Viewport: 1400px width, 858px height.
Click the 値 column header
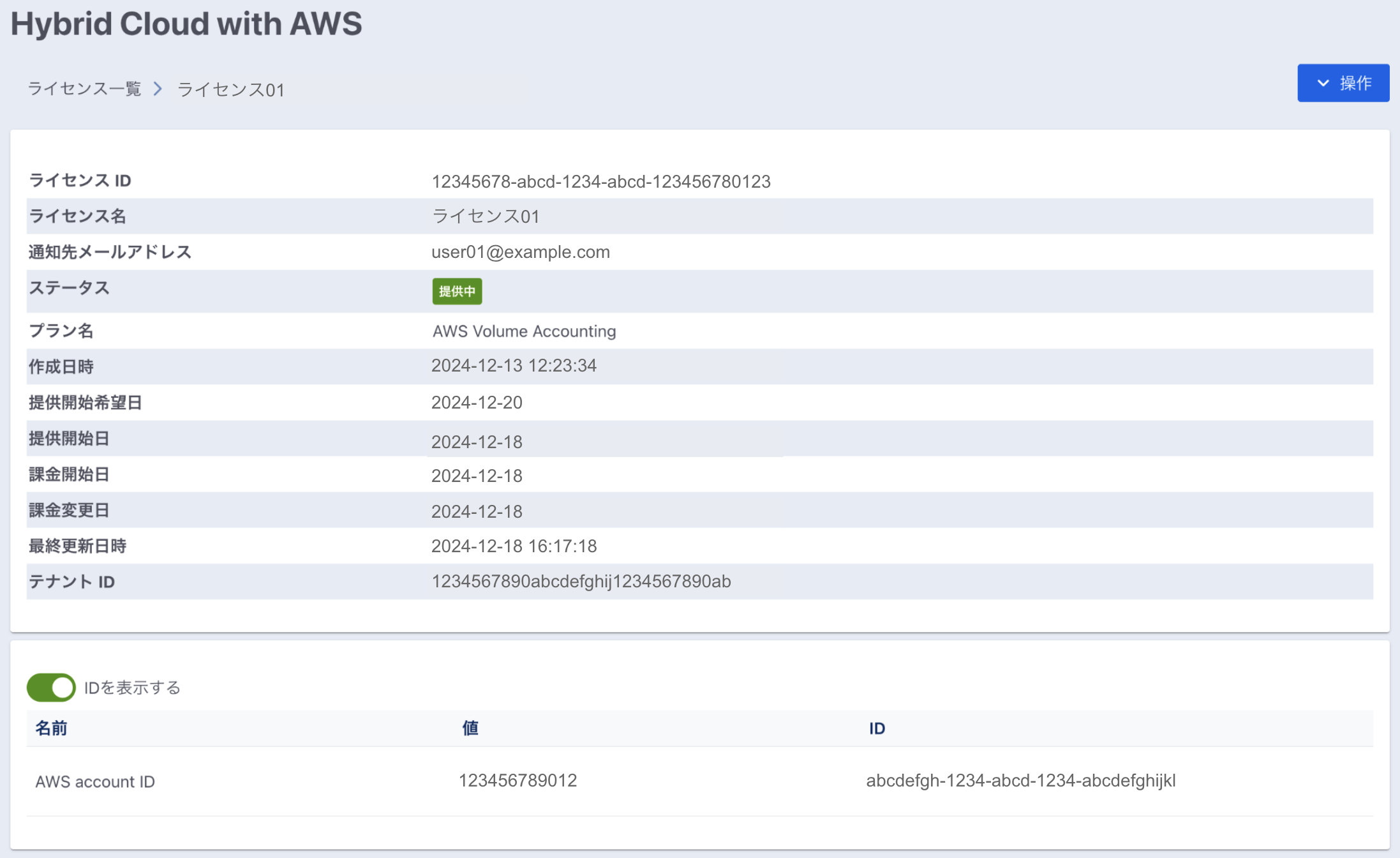(470, 728)
